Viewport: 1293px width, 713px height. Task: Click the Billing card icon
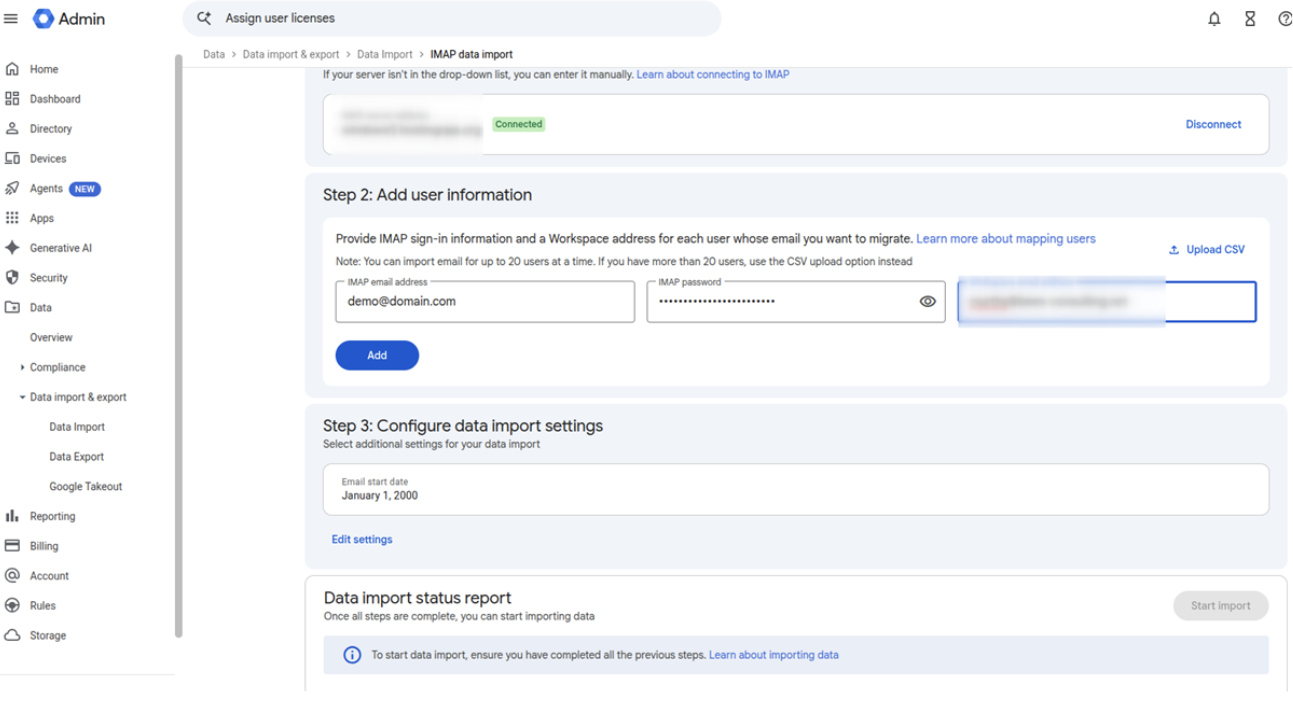[12, 546]
